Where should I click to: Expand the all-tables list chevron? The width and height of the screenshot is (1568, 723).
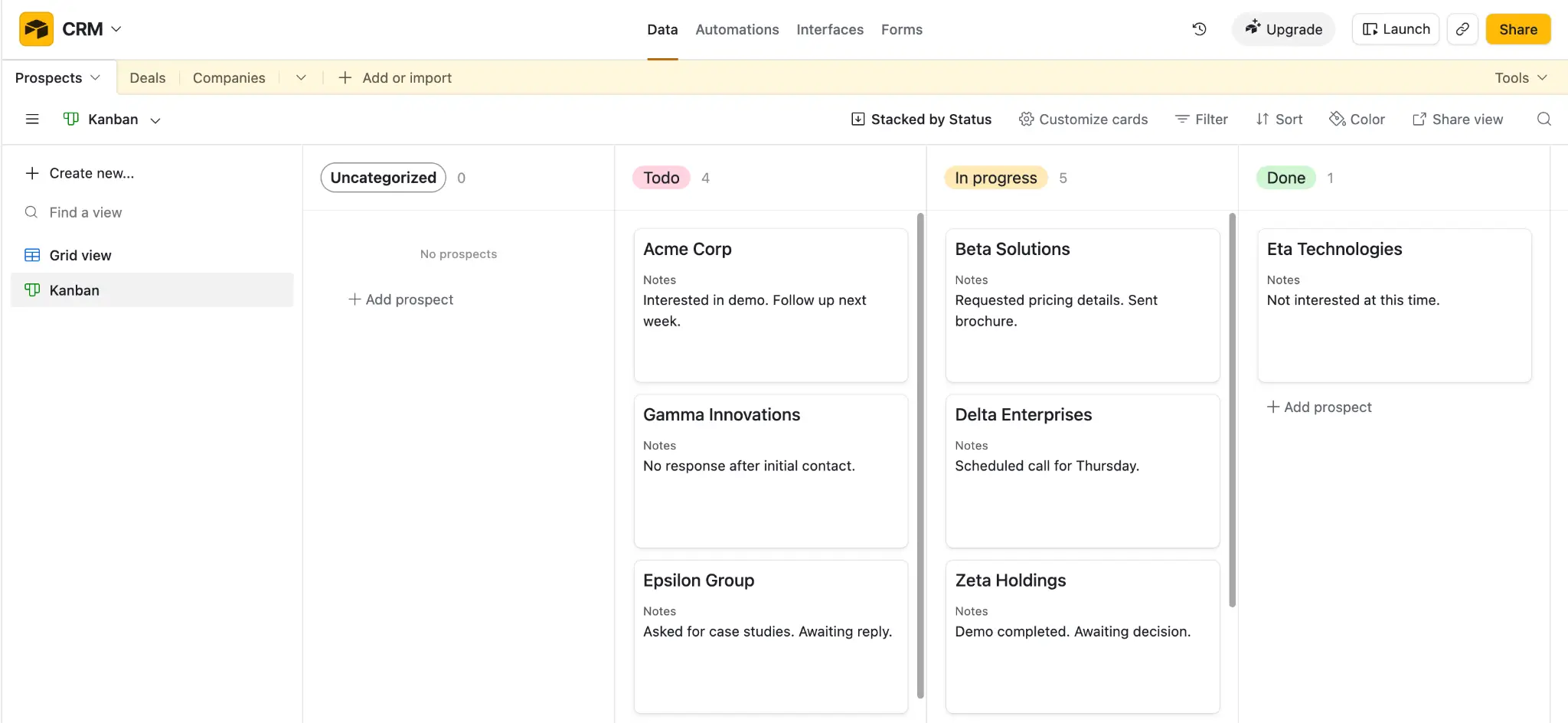[301, 77]
